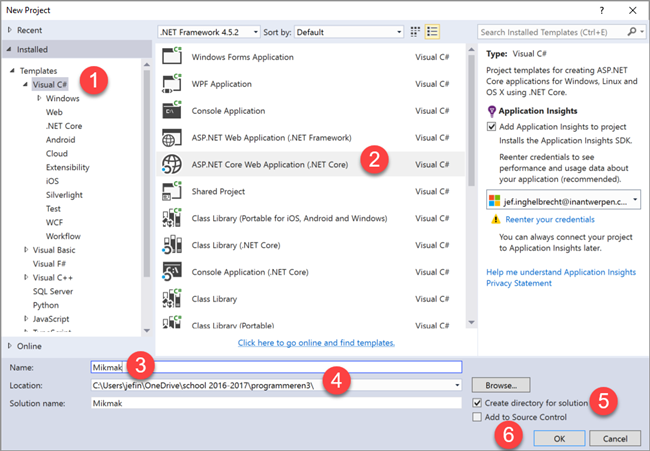The height and width of the screenshot is (451, 650).
Task: Select the Python category
Action: [46, 305]
